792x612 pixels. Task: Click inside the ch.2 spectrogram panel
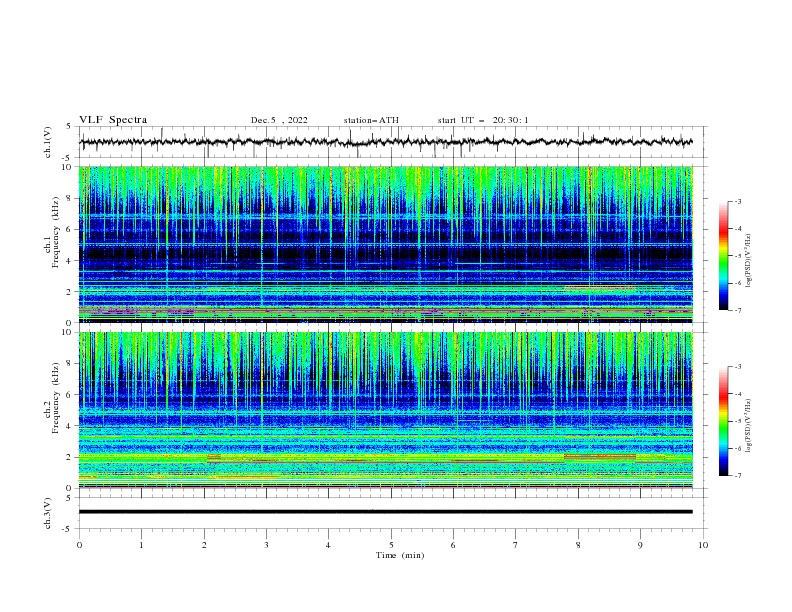pyautogui.click(x=386, y=410)
